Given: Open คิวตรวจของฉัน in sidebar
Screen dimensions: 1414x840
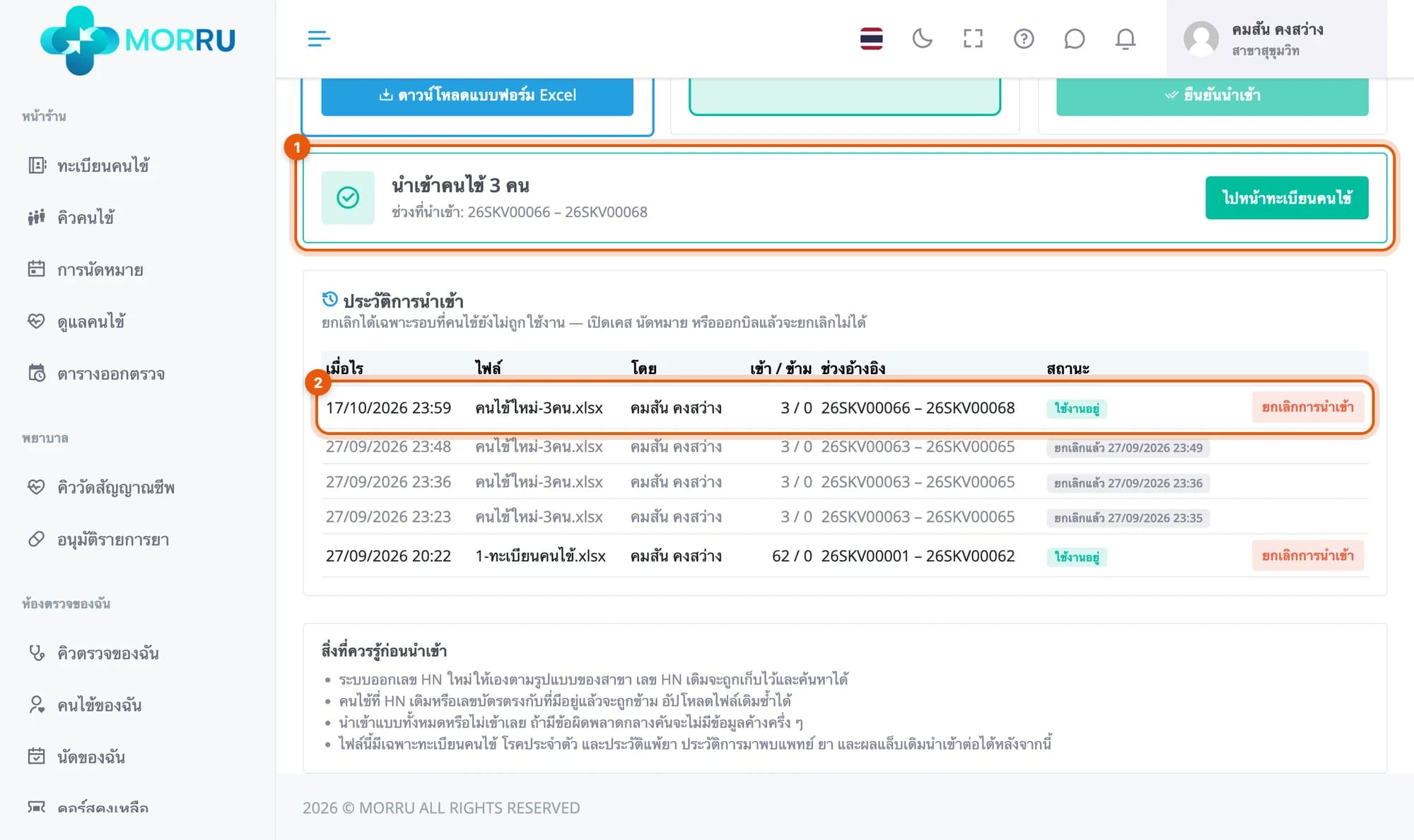Looking at the screenshot, I should (108, 653).
